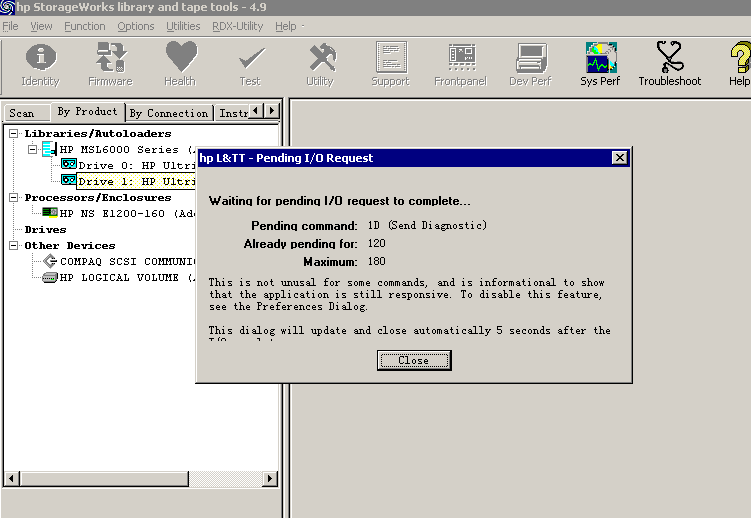Launch Sys Perf performance tool
The height and width of the screenshot is (518, 751).
pyautogui.click(x=600, y=65)
